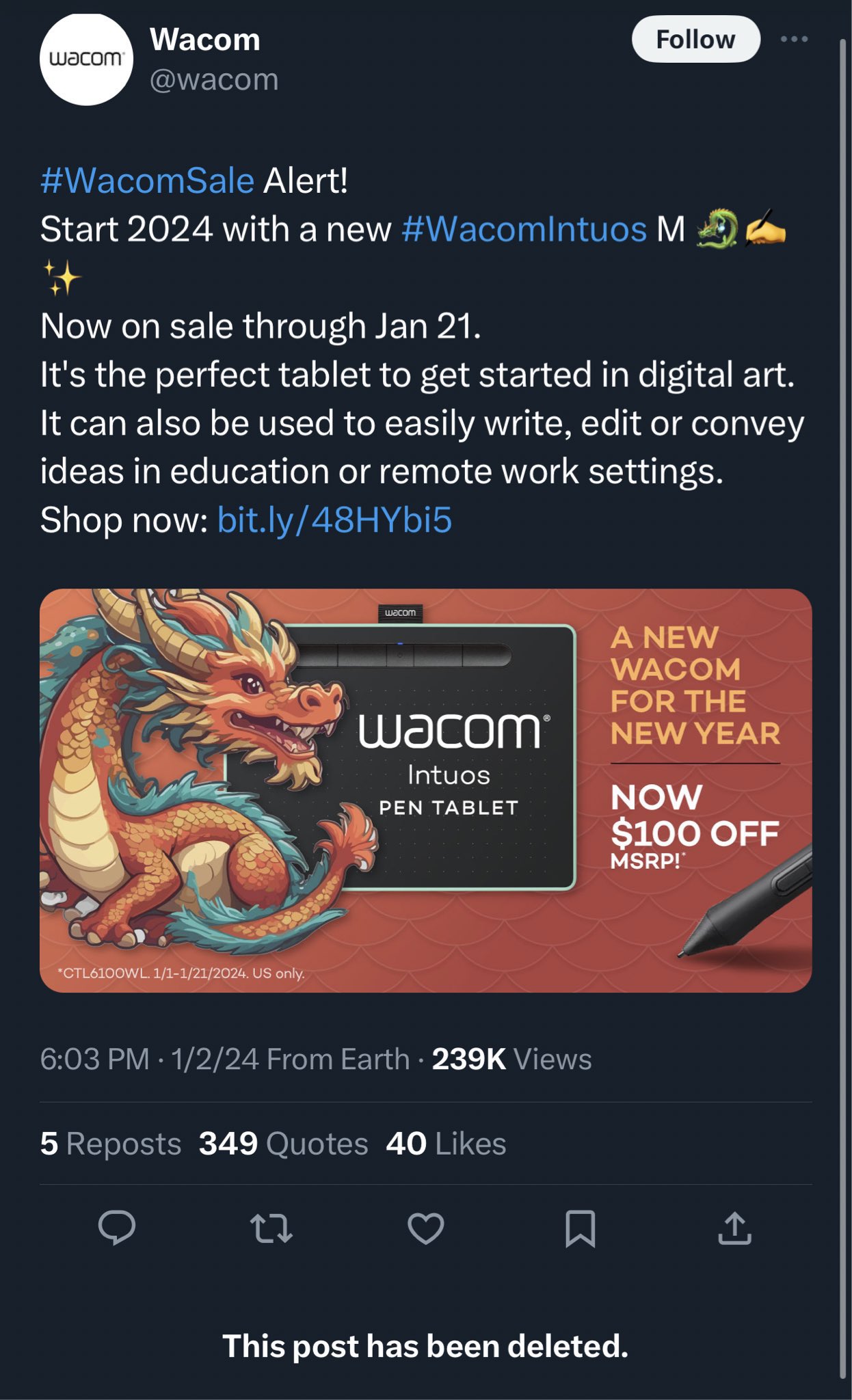Open the bit.ly/48HYbi5 shop link
Screen dimensions: 852x1400
pos(334,520)
